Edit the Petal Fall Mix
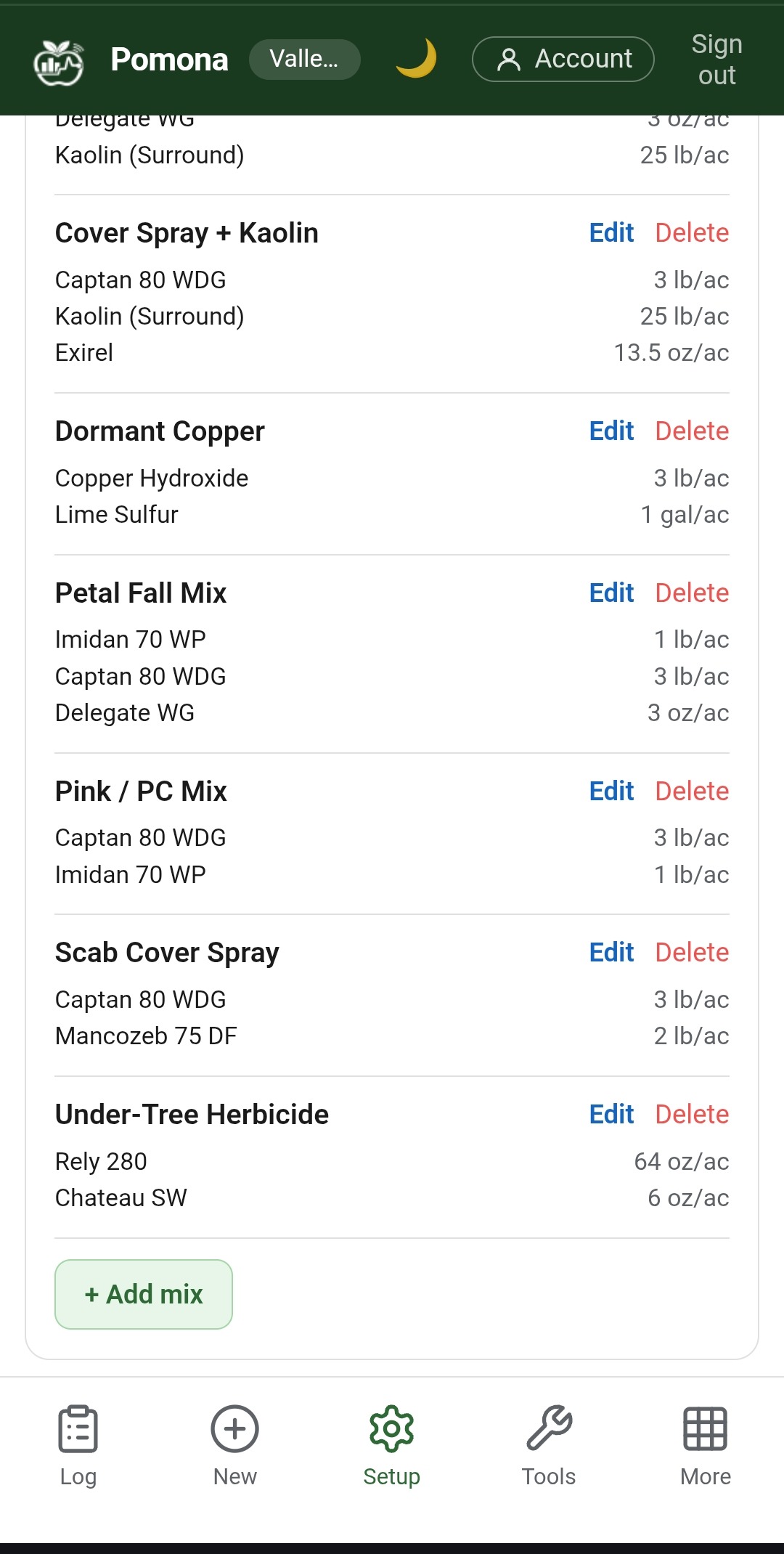This screenshot has width=784, height=1554. [x=611, y=593]
